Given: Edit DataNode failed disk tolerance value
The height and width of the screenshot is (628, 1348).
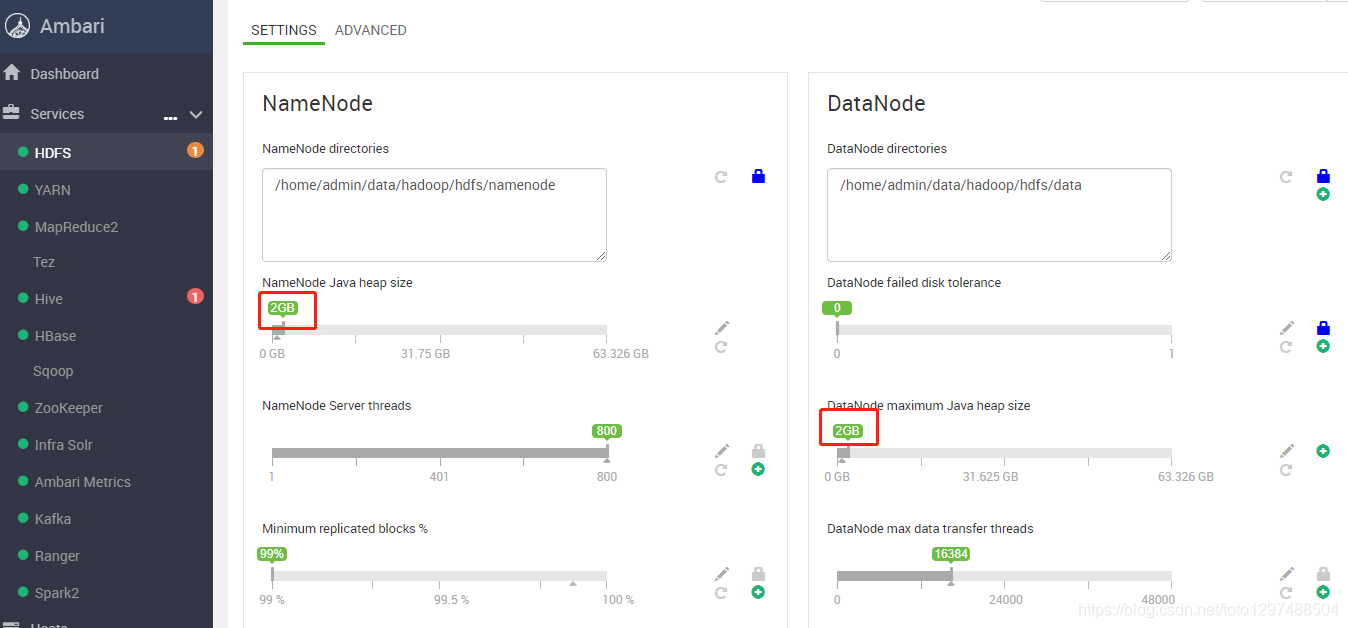Looking at the screenshot, I should tap(1287, 328).
